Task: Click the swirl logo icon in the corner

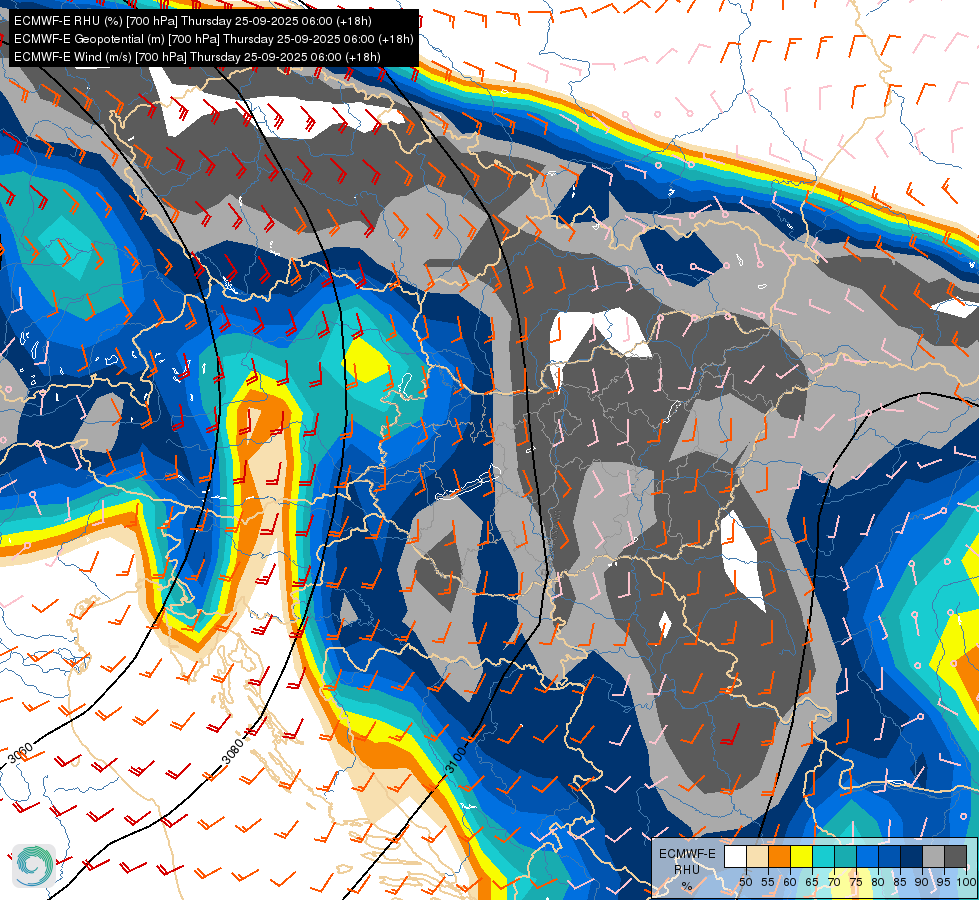Action: pos(34,865)
